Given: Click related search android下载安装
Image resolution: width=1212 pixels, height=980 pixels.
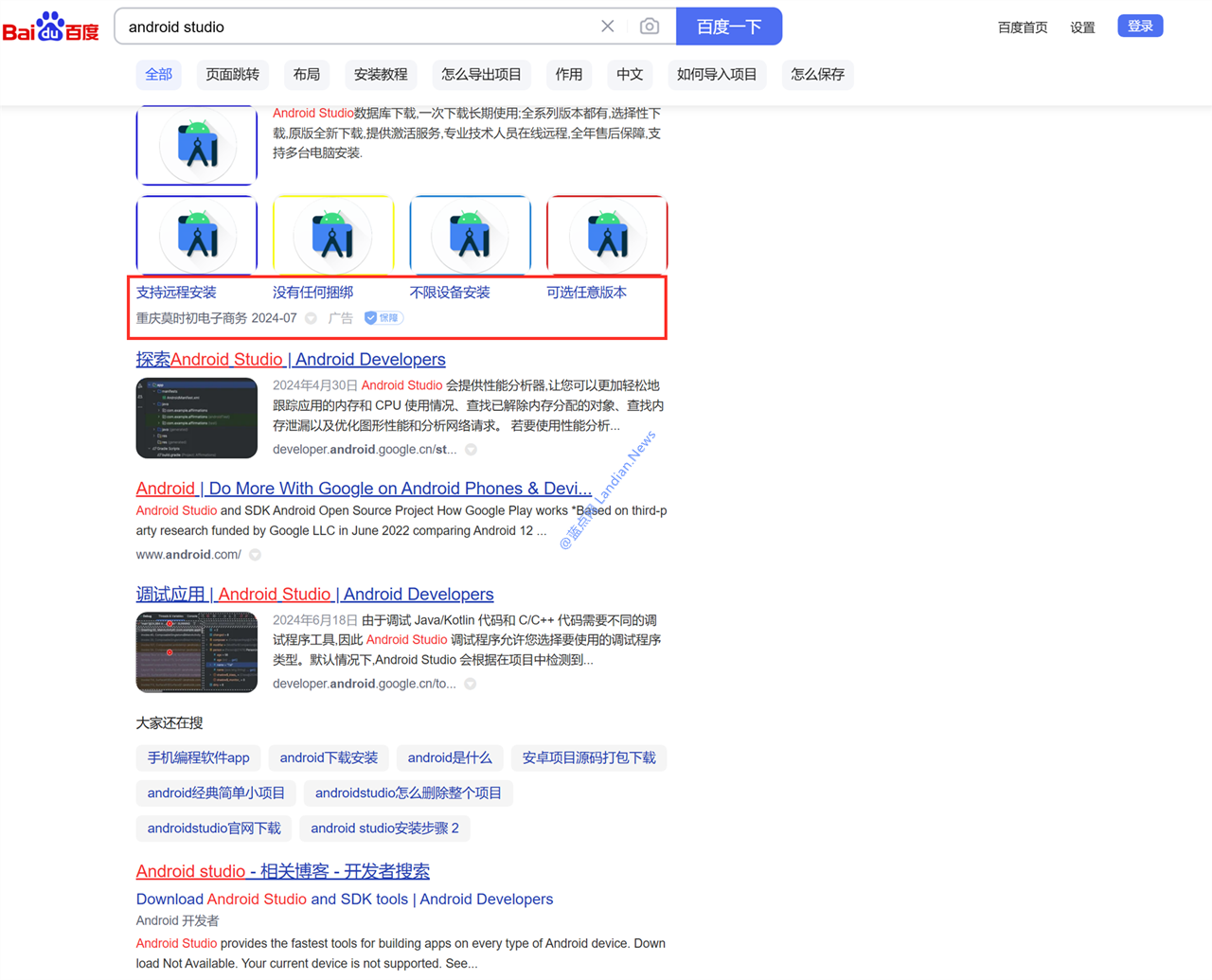Looking at the screenshot, I should (x=329, y=757).
